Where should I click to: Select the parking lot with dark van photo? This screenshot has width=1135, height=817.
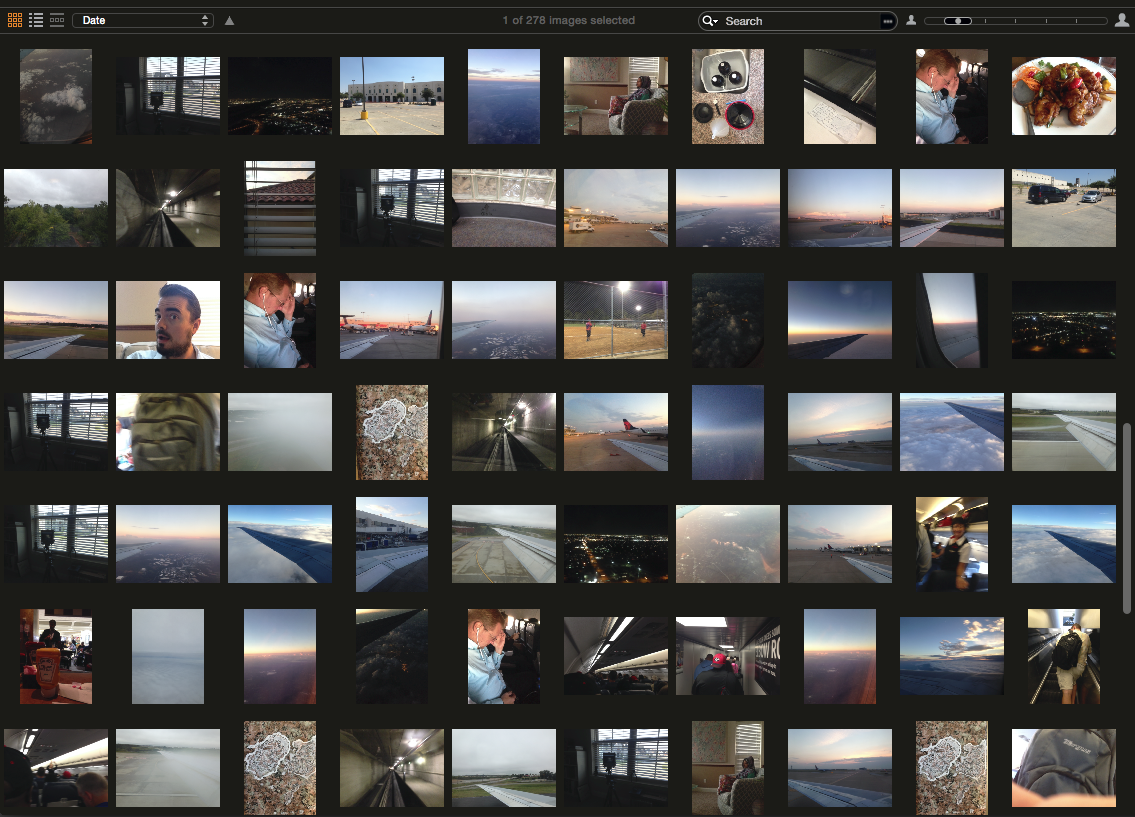pos(1064,208)
